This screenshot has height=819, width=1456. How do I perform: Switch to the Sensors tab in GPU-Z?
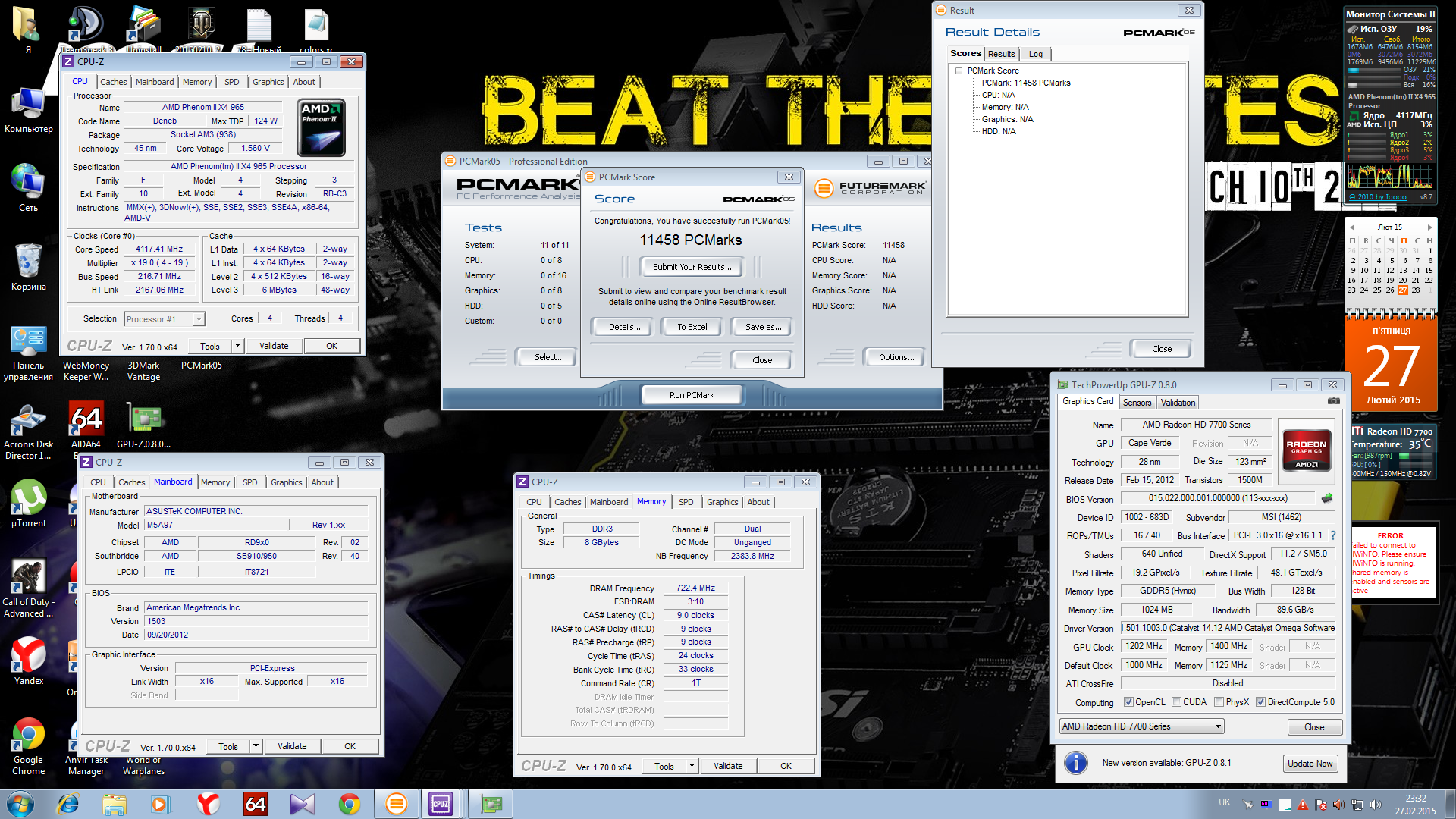(x=1137, y=403)
